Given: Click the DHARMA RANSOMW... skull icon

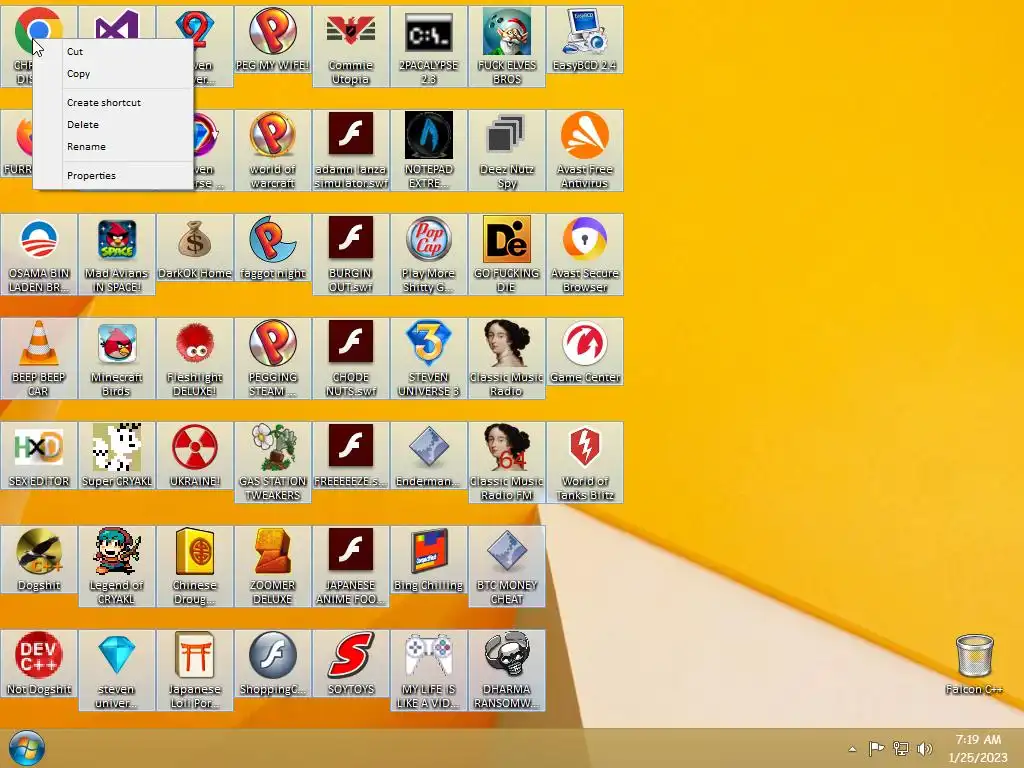Looking at the screenshot, I should [x=507, y=669].
